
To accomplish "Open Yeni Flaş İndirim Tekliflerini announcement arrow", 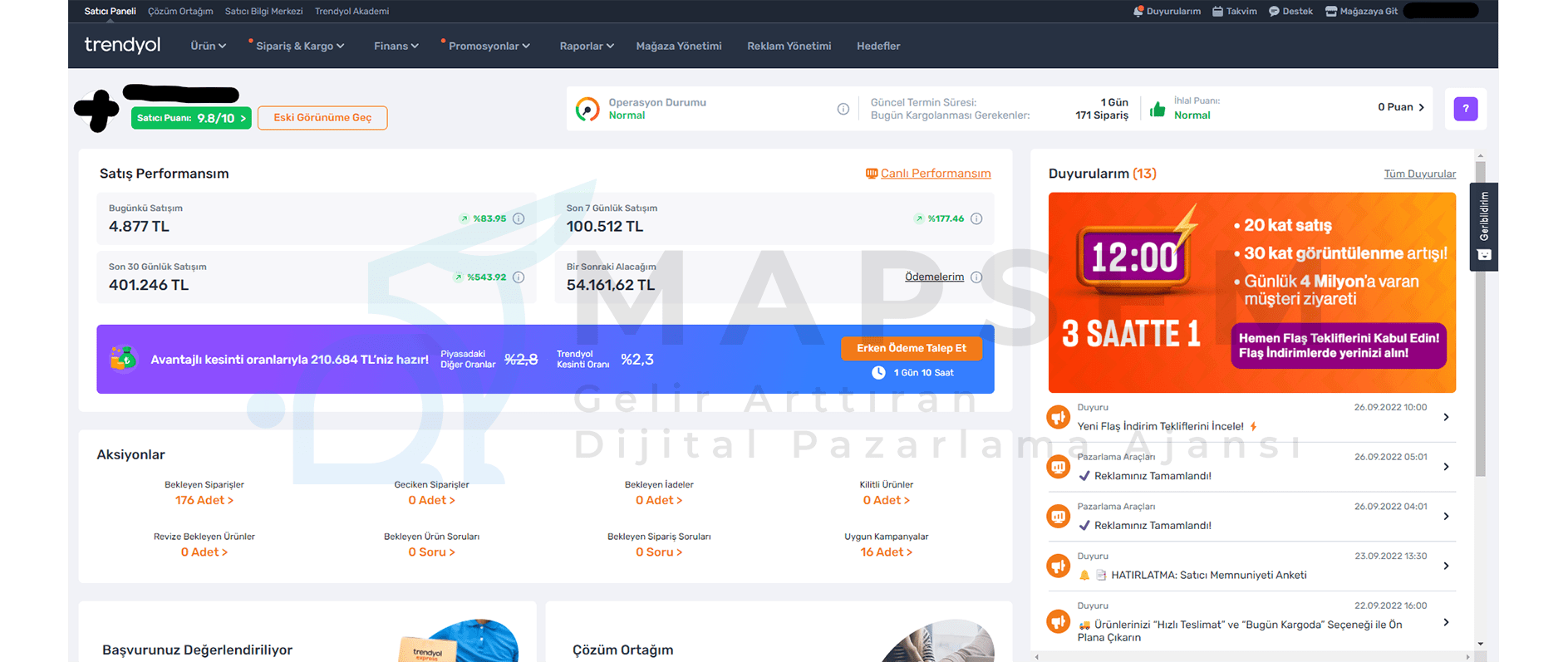I will (1446, 417).
